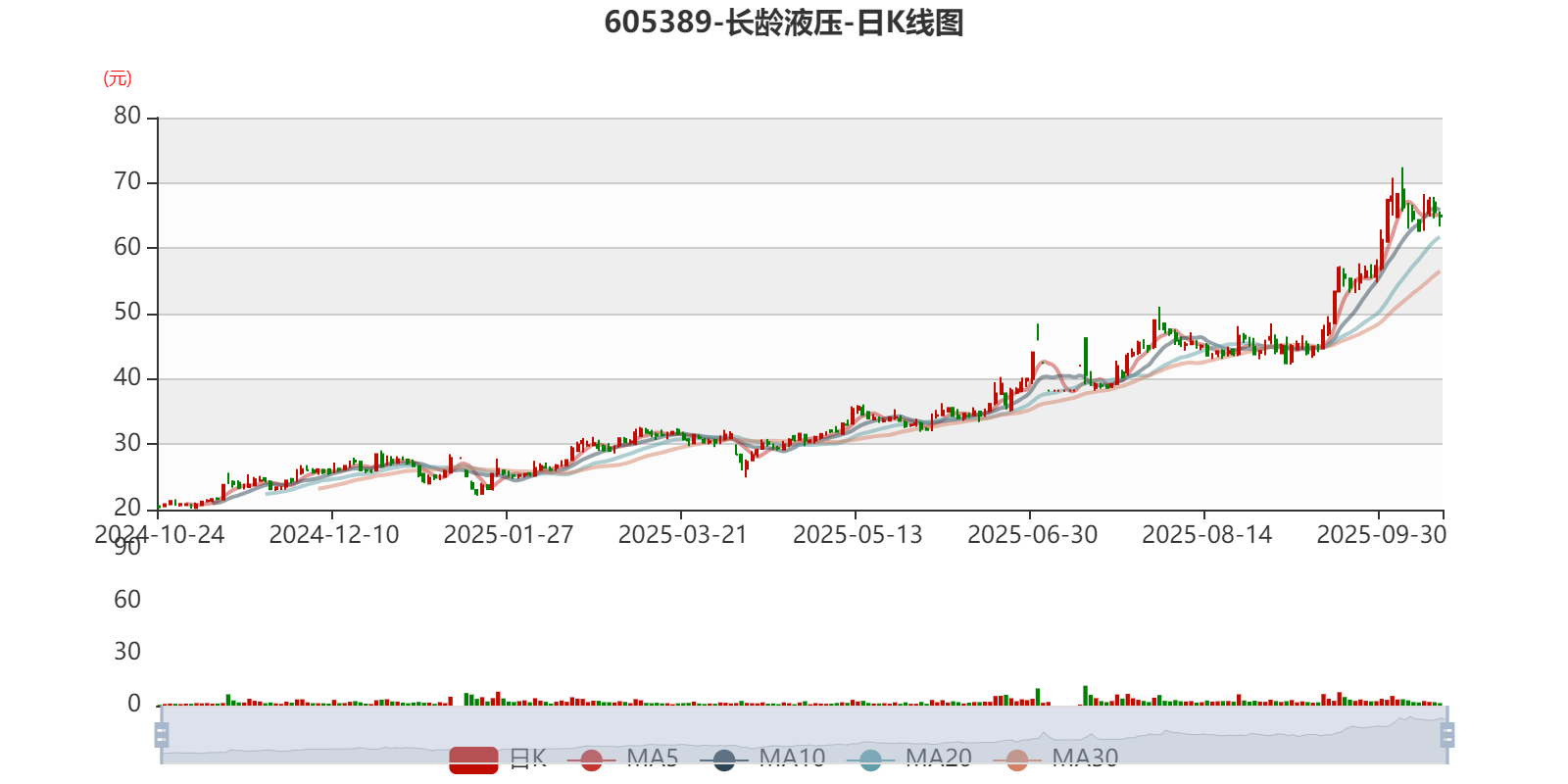
Task: Click the left handle of the zoom slider
Action: pyautogui.click(x=162, y=735)
